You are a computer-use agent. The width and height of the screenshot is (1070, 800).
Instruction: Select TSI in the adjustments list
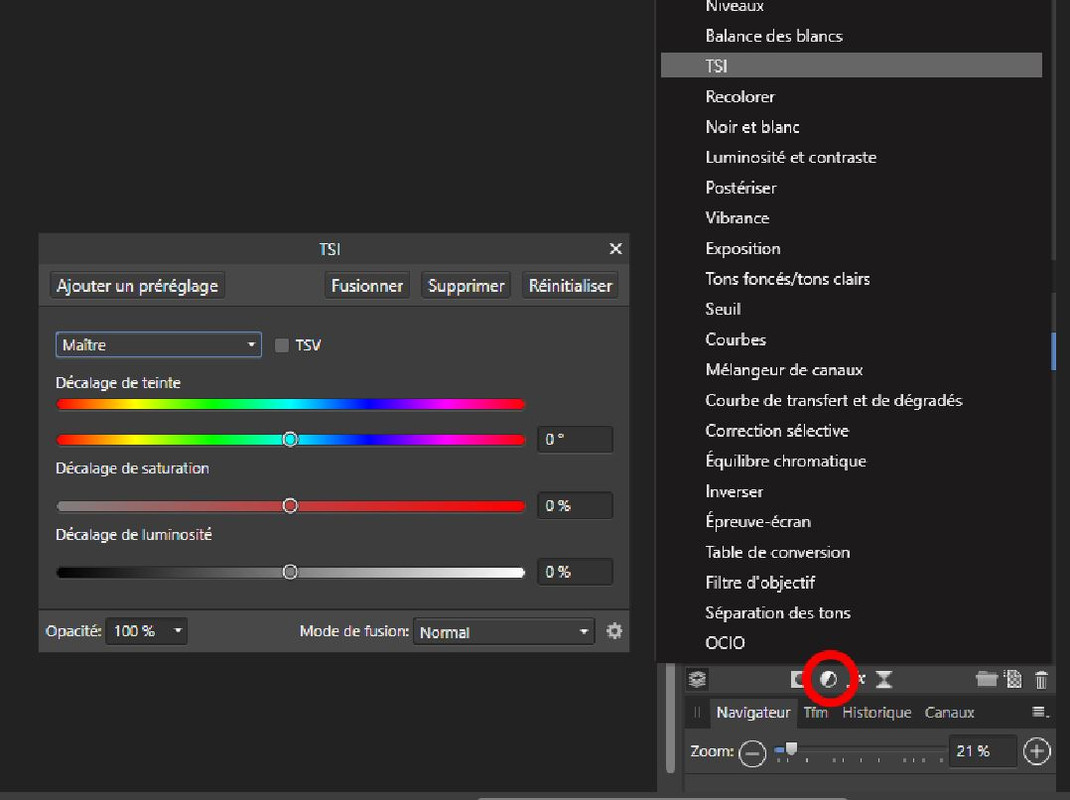(851, 66)
